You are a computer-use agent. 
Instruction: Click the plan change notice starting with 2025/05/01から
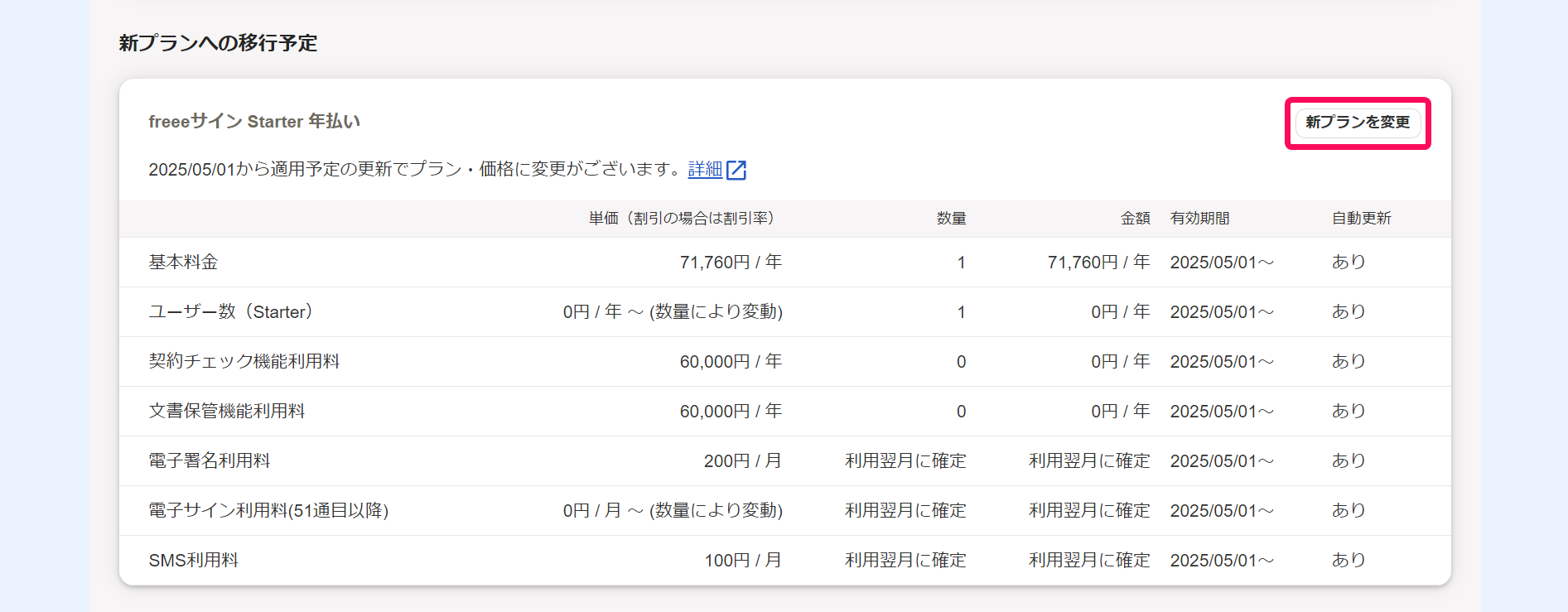pos(415,170)
